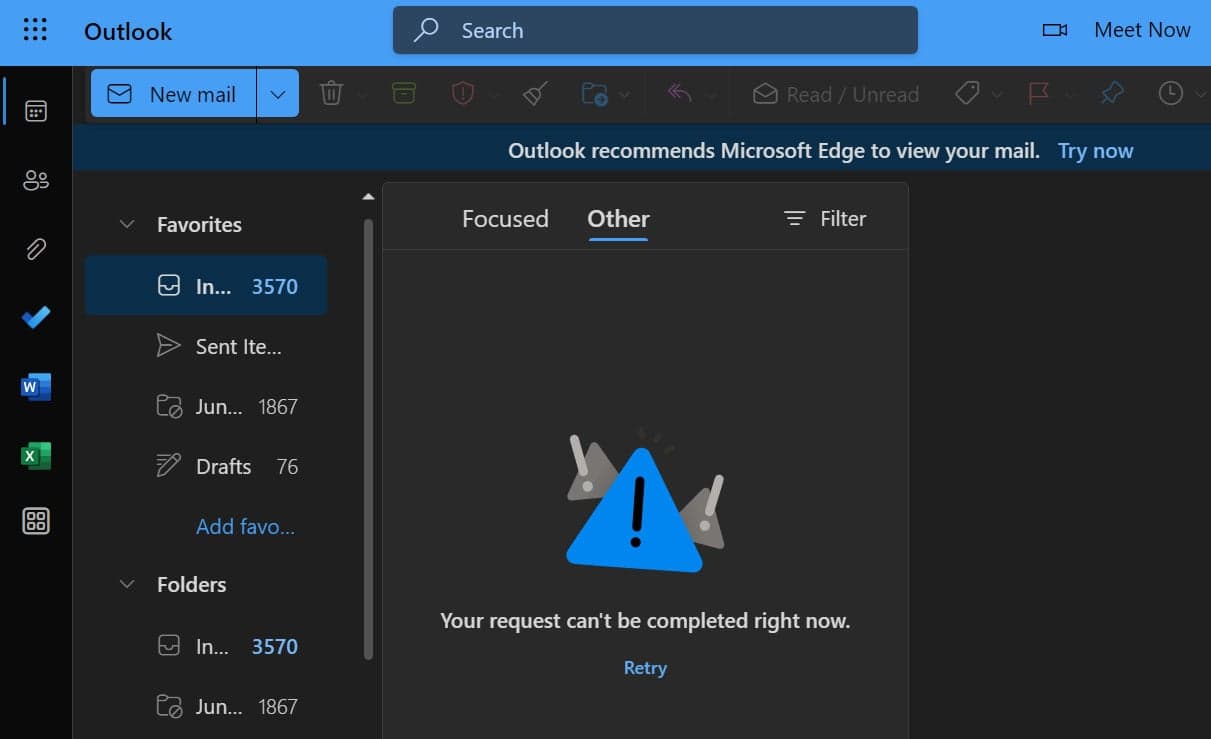Open the Calendar from the left rail
1211x739 pixels.
[36, 111]
